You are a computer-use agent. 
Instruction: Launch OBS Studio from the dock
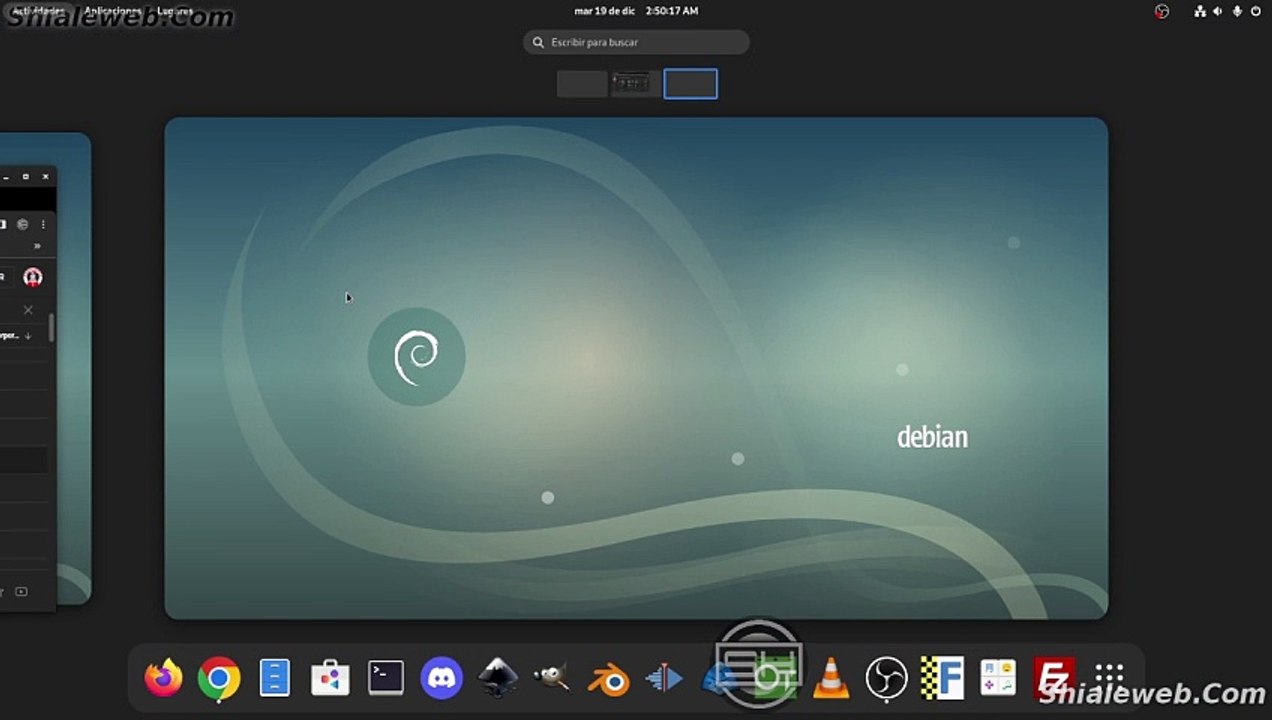point(886,678)
